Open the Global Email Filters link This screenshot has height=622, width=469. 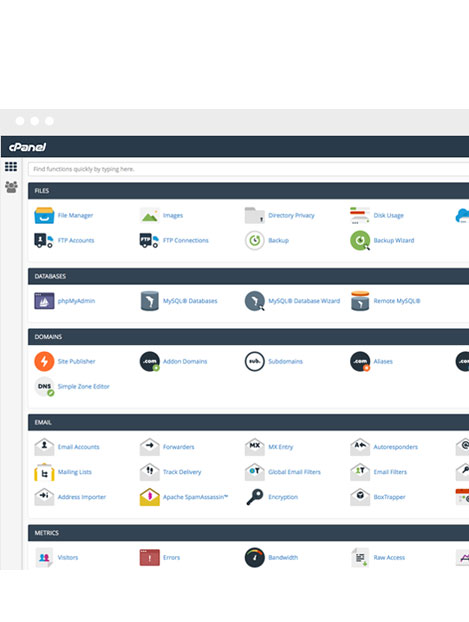(294, 472)
